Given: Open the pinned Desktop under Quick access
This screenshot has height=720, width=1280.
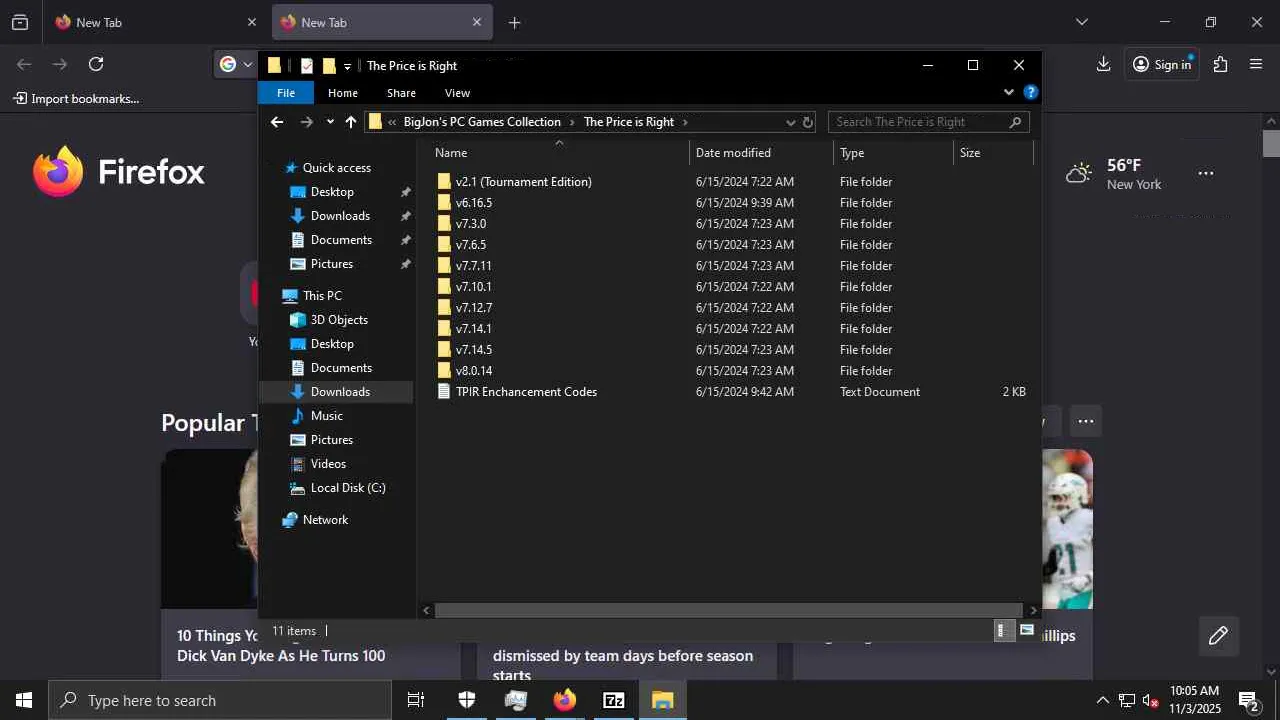Looking at the screenshot, I should coord(332,192).
